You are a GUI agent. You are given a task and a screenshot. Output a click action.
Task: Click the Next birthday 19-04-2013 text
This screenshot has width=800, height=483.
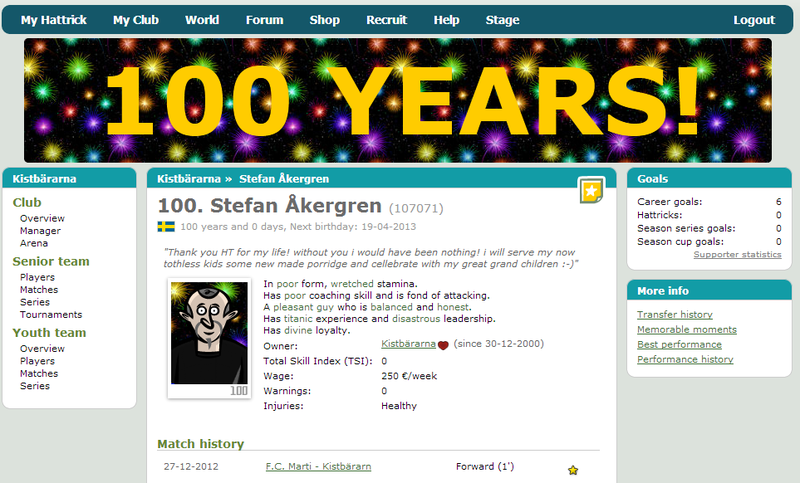353,226
